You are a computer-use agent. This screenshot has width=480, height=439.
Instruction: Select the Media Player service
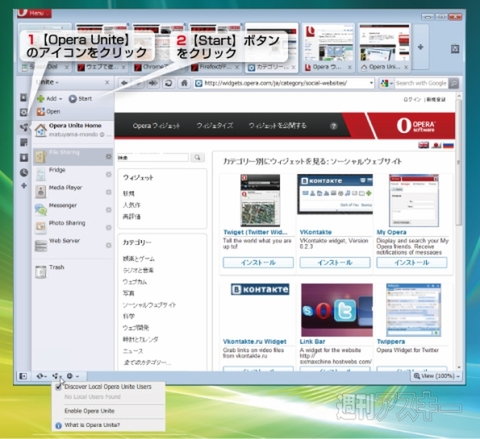(x=73, y=192)
